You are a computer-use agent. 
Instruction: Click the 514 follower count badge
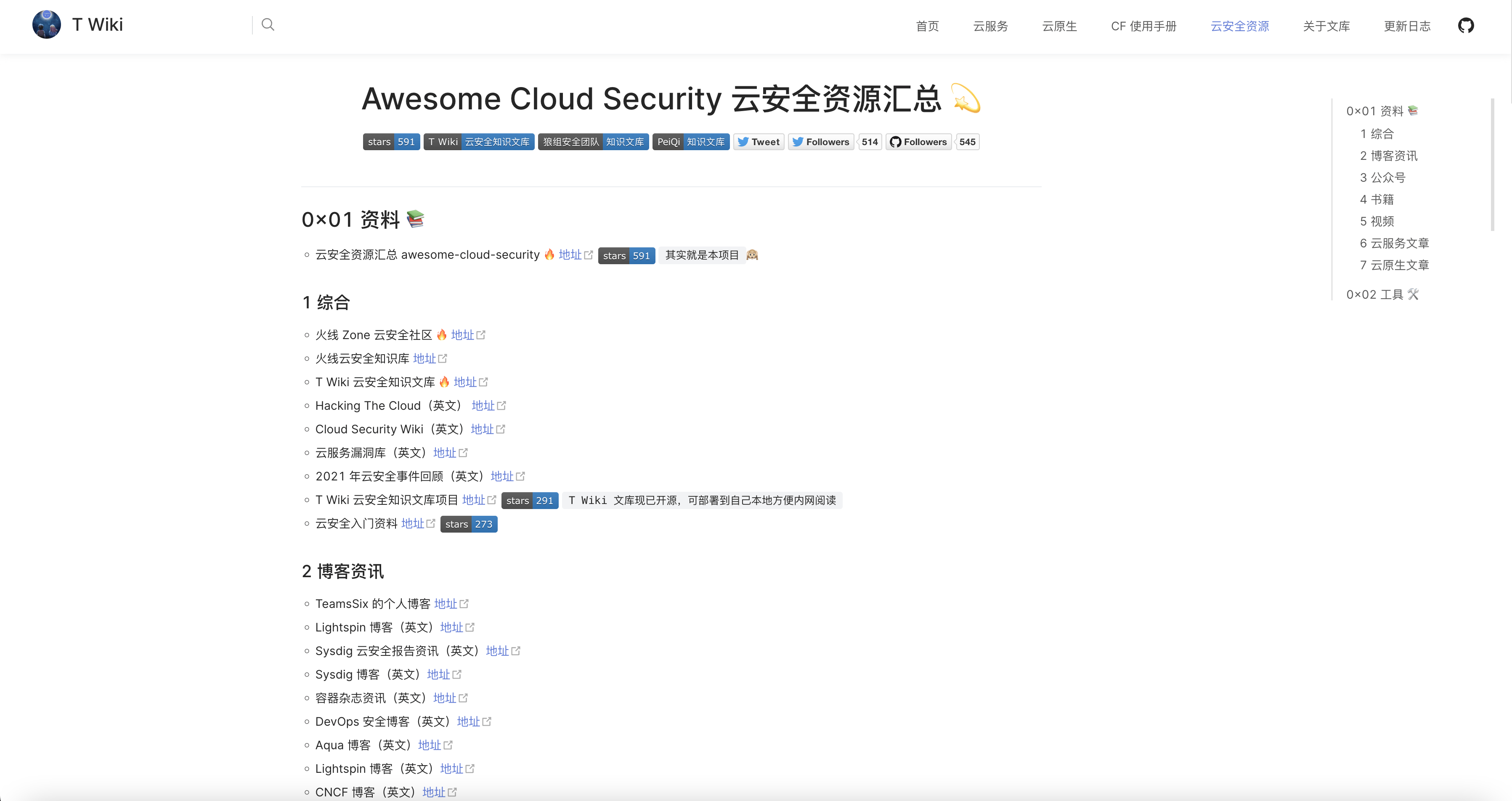[x=870, y=142]
